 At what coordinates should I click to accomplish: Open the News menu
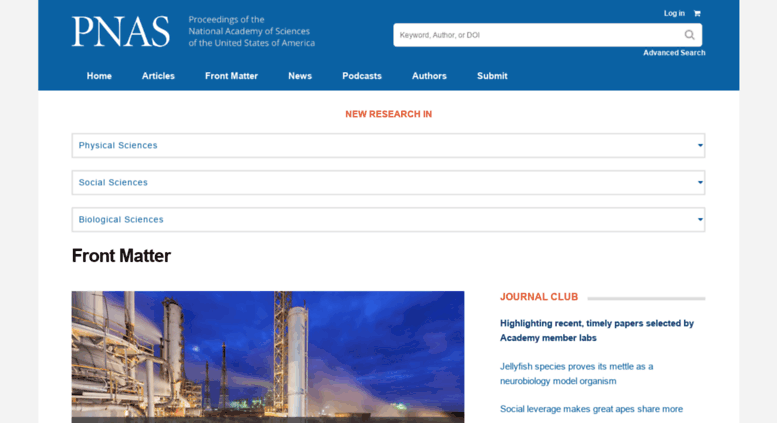(x=300, y=76)
